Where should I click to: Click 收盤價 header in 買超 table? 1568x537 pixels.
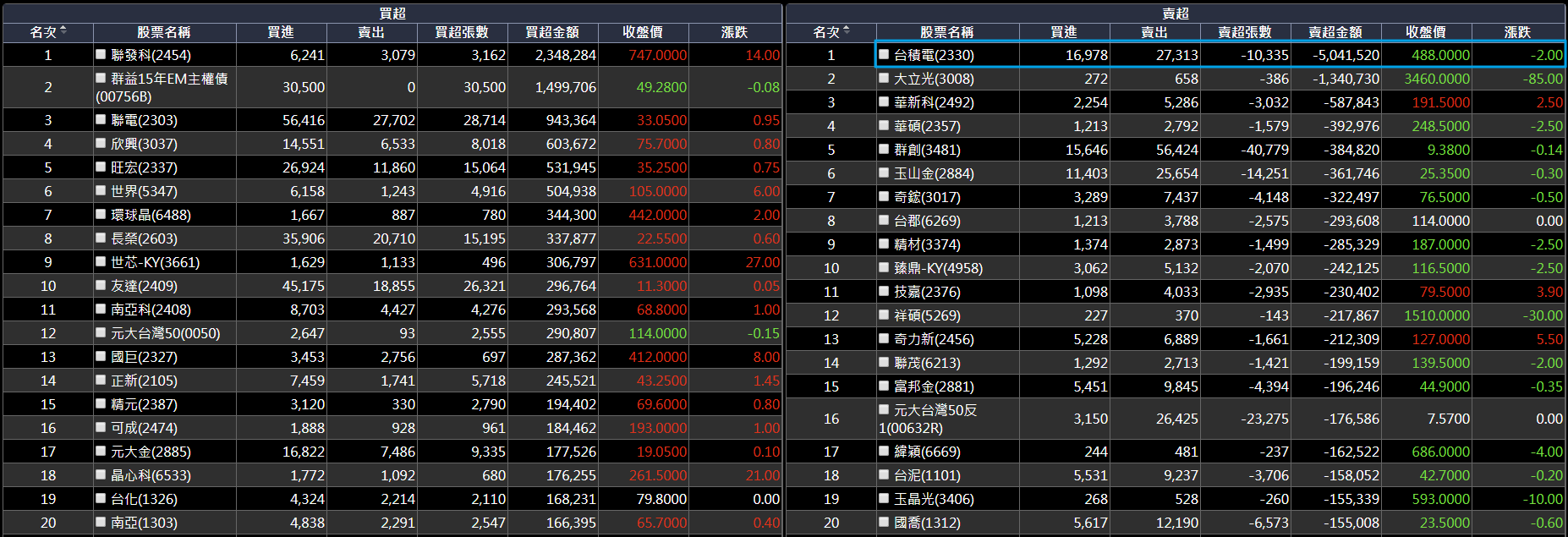643,32
